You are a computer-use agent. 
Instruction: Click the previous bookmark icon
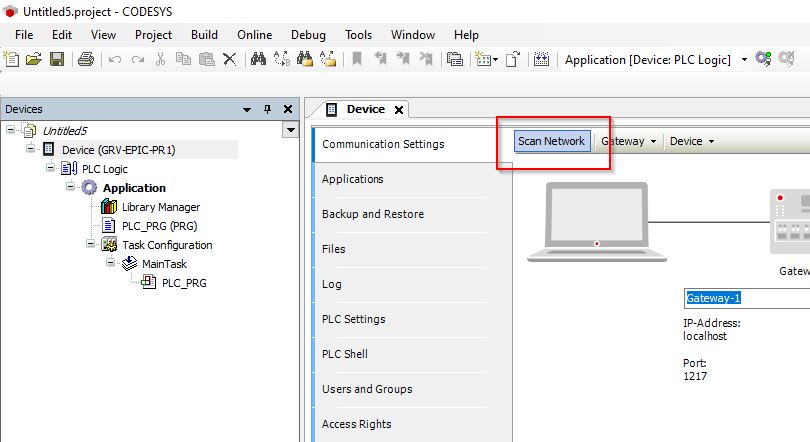click(x=380, y=59)
